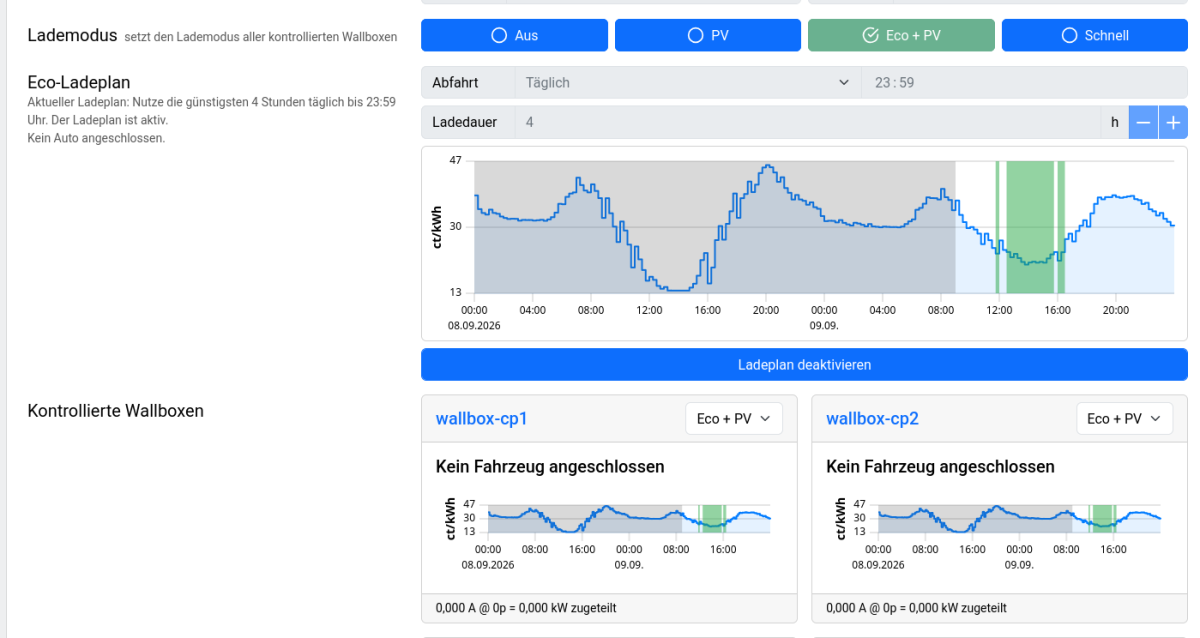Click the 23:59 departure time field

coord(1025,83)
